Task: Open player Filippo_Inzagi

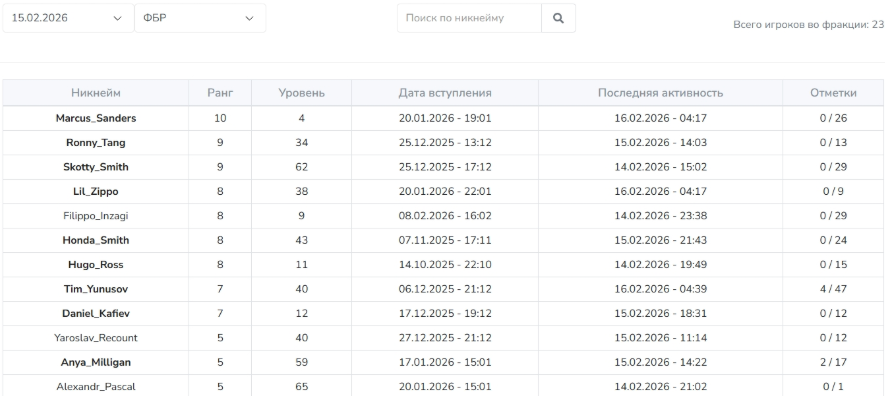Action: tap(96, 216)
